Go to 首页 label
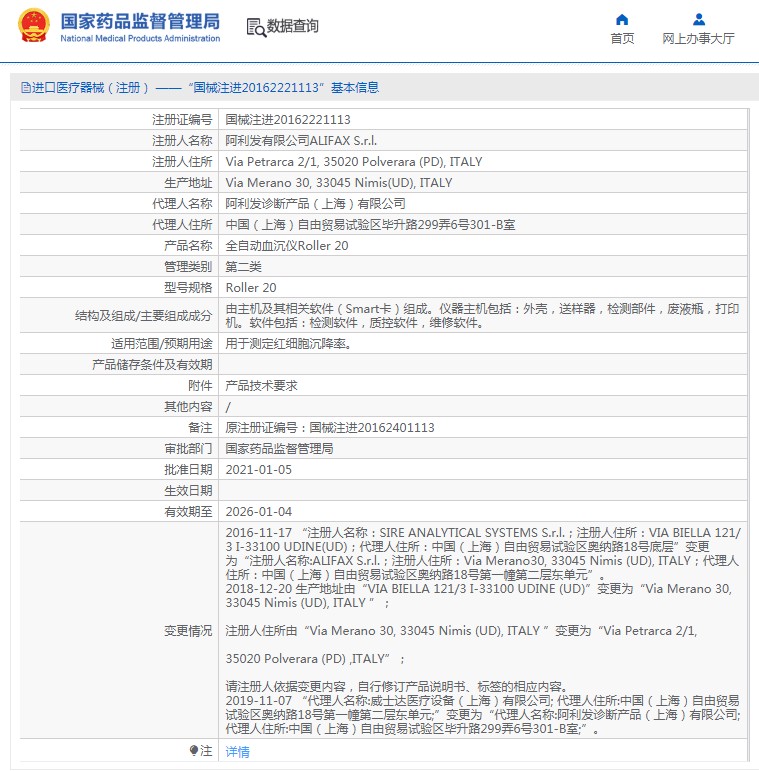The width and height of the screenshot is (759, 771). [x=622, y=38]
